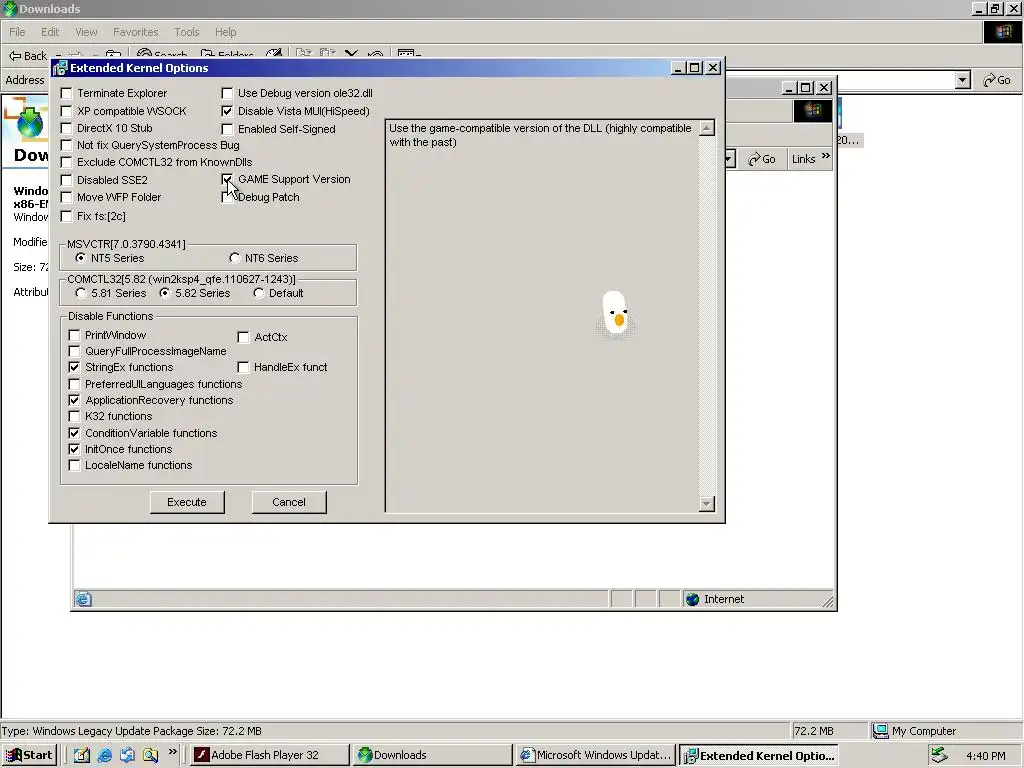The image size is (1024, 768).
Task: Click the Cancel button
Action: 289,502
